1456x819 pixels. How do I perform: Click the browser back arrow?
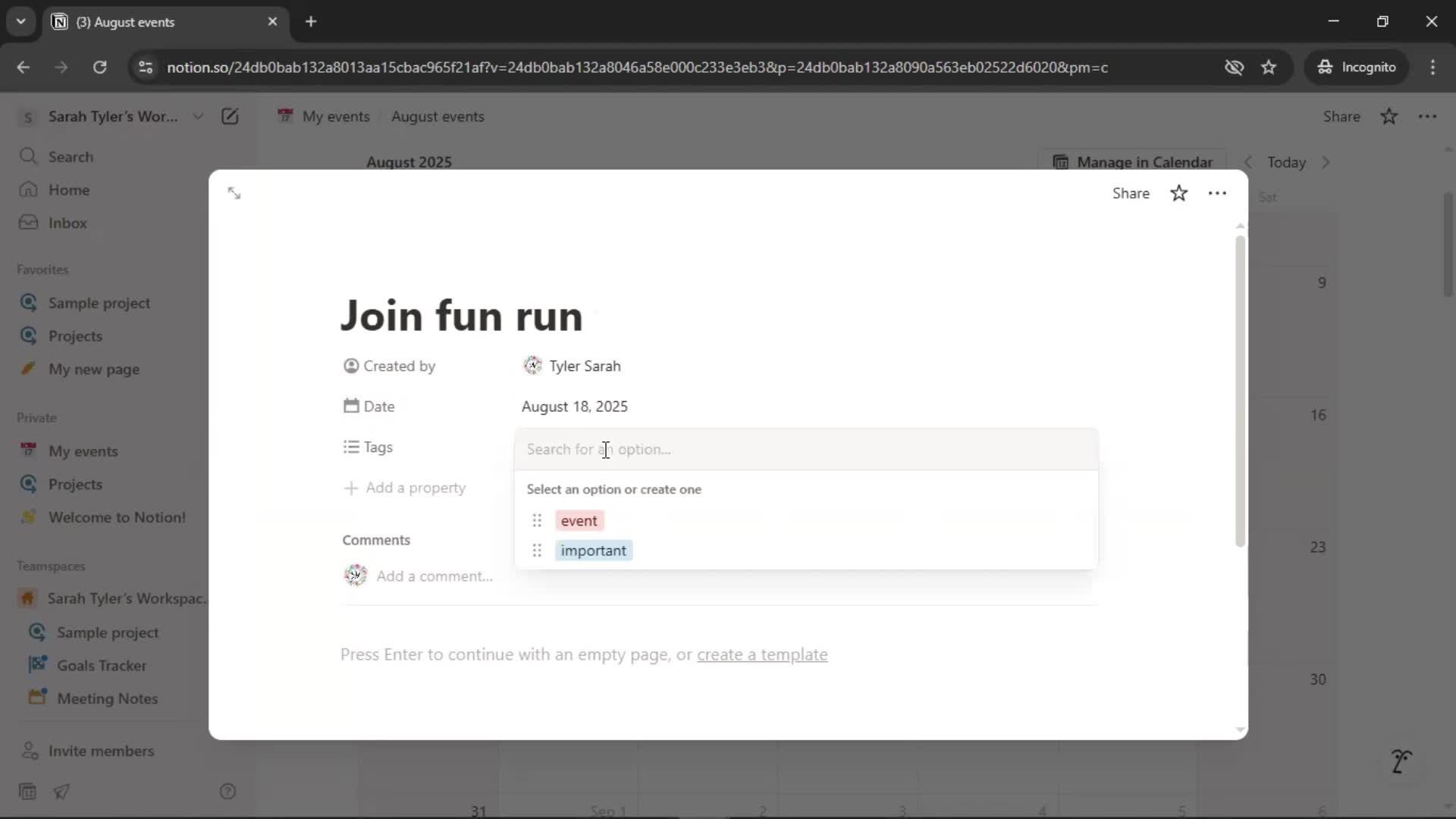click(x=23, y=67)
